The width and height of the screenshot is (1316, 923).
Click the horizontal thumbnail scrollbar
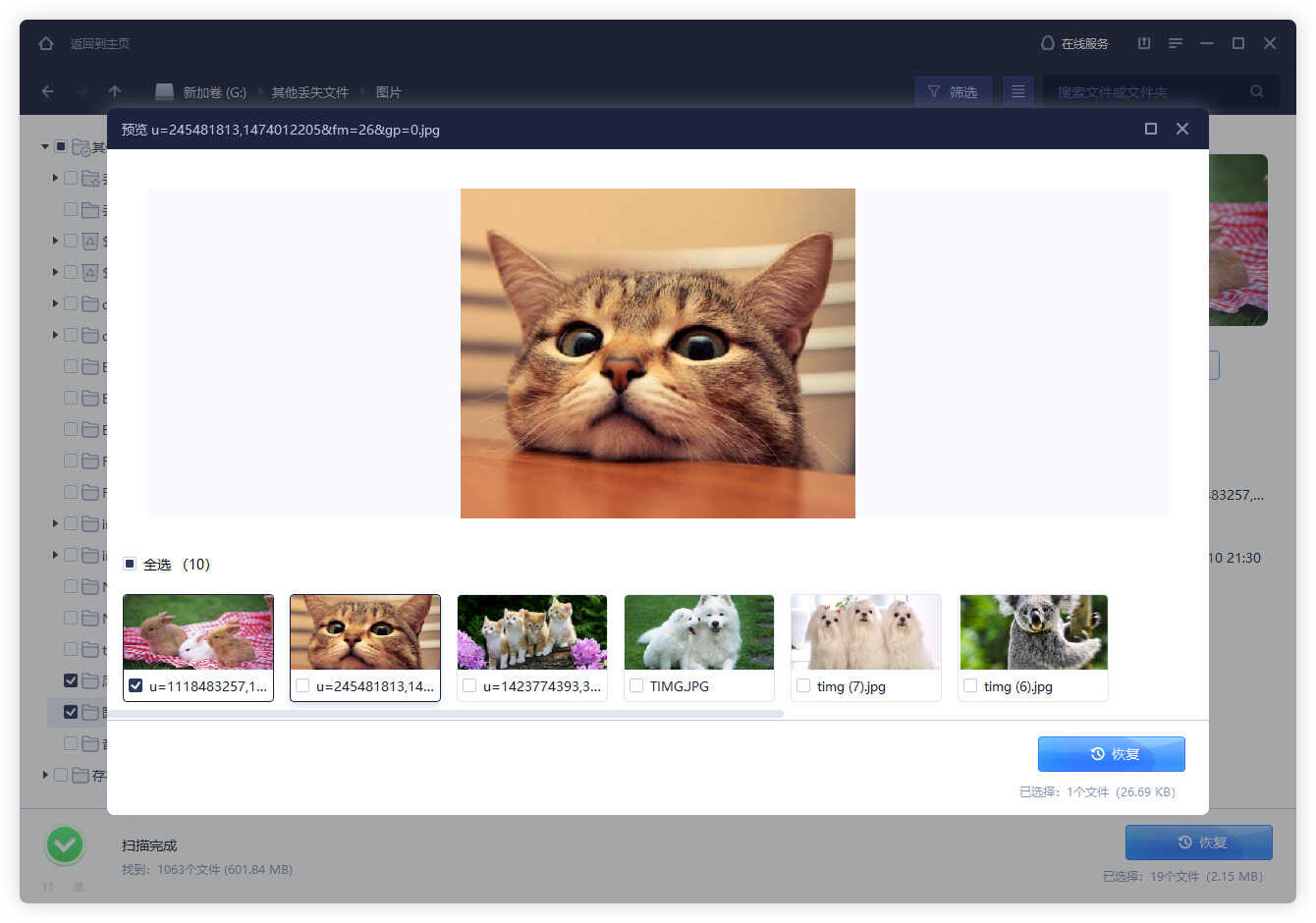[453, 714]
